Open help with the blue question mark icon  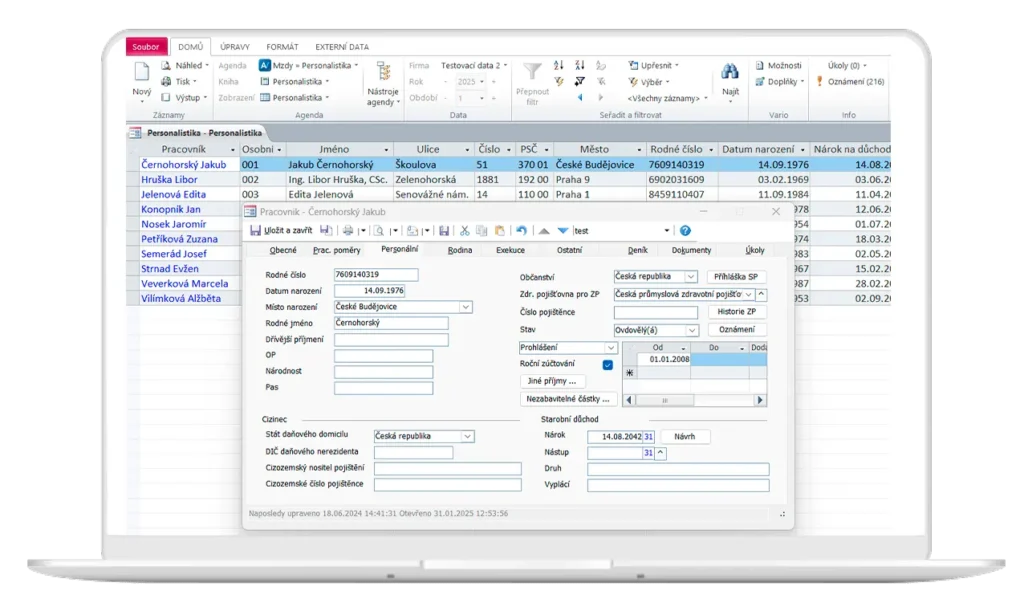point(685,230)
